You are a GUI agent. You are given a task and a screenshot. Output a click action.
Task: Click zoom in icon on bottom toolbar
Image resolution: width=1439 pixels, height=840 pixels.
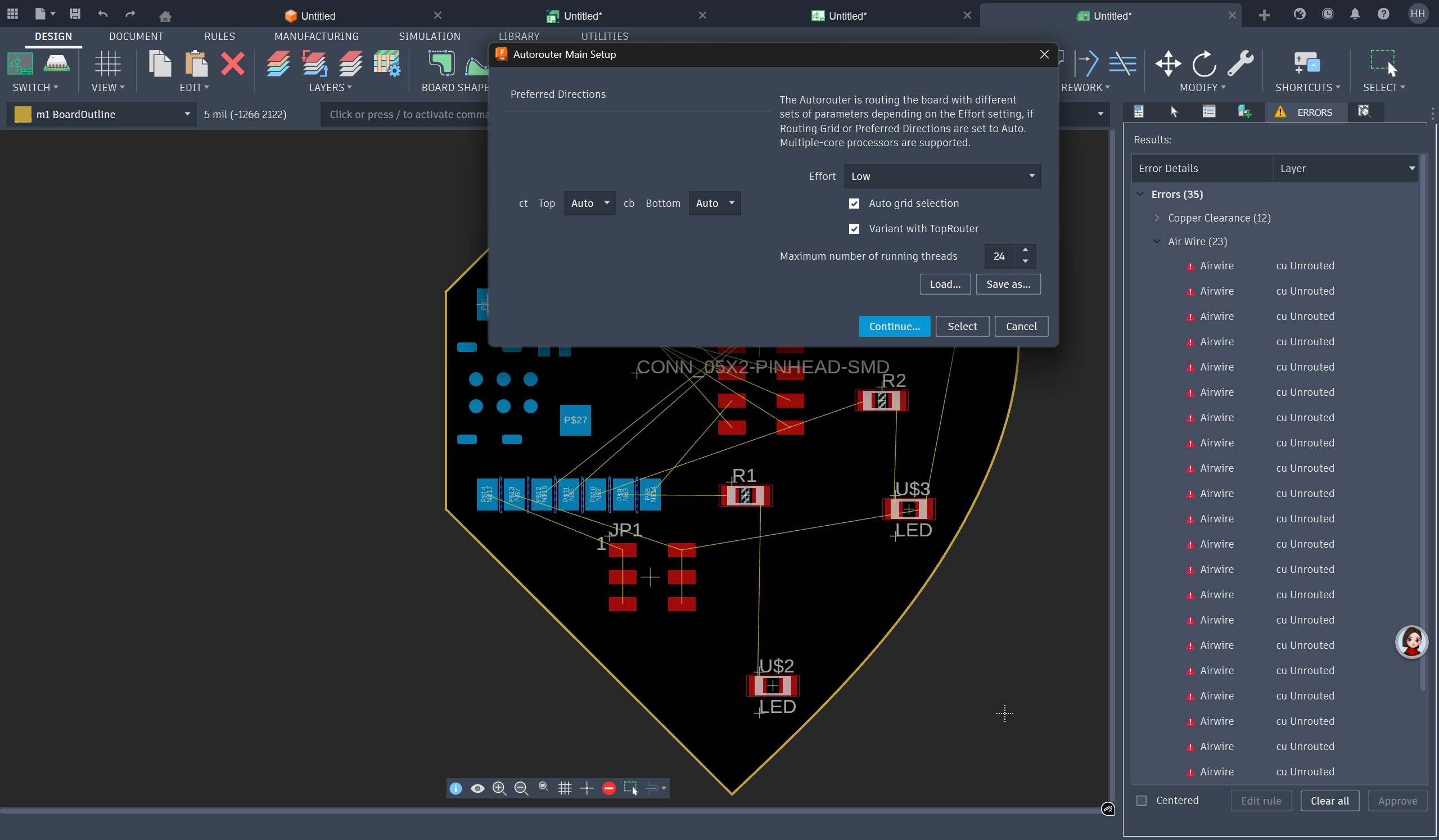499,788
